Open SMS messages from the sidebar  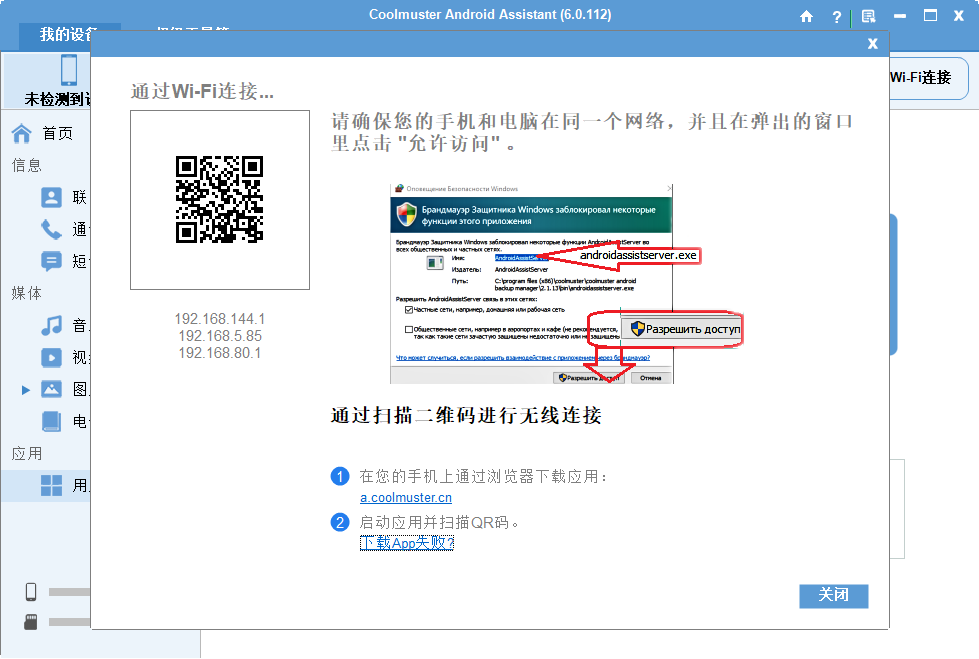[51, 261]
